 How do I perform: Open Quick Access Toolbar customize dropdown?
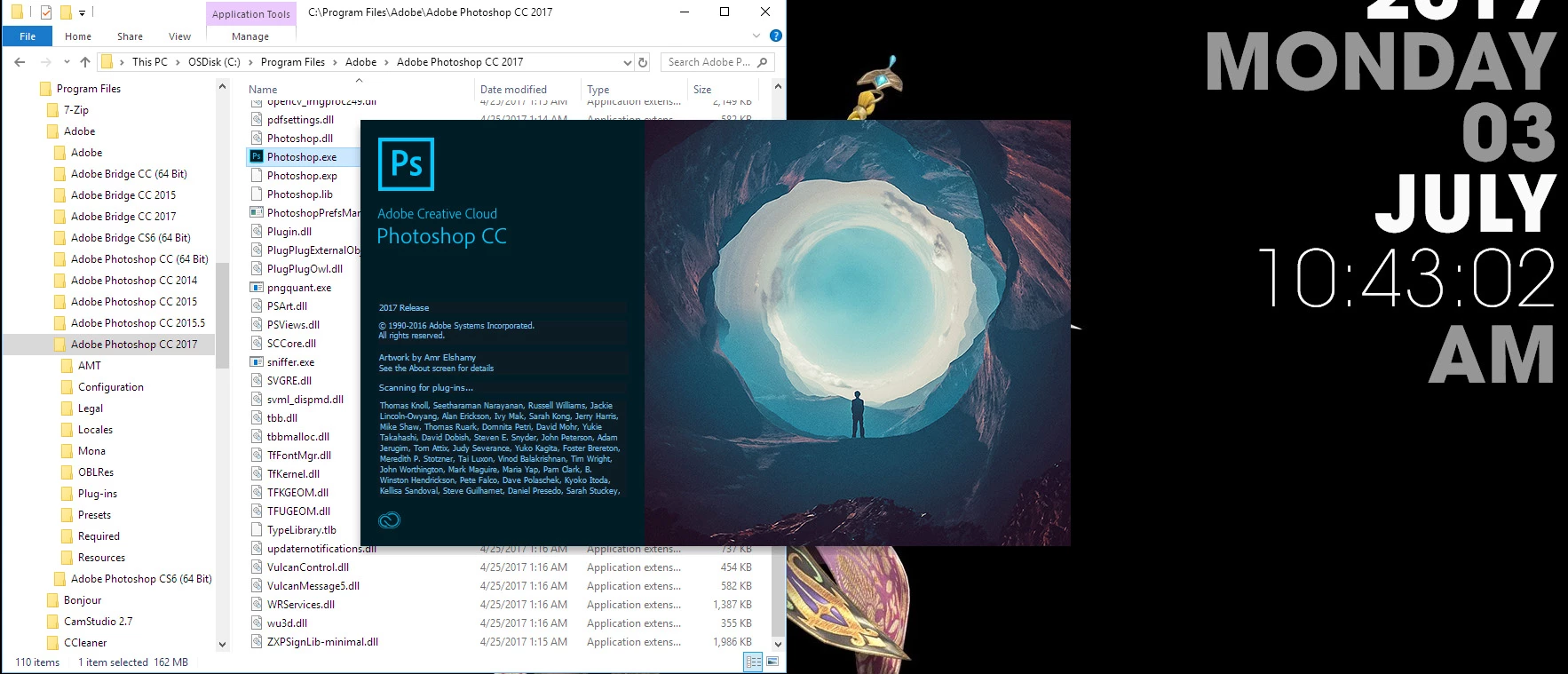(x=82, y=12)
